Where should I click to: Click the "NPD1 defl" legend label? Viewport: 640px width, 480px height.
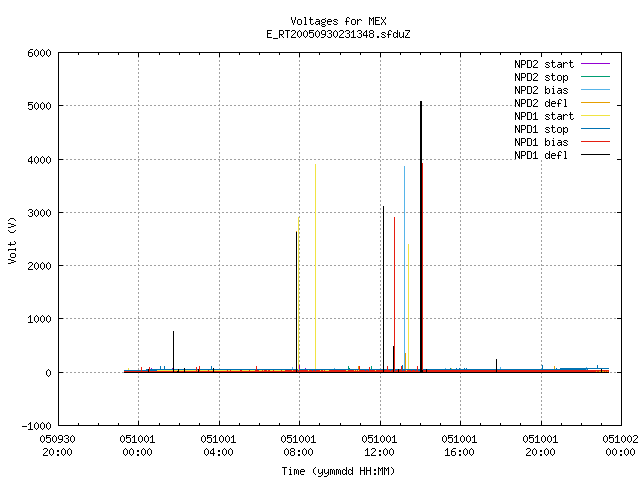coord(541,156)
